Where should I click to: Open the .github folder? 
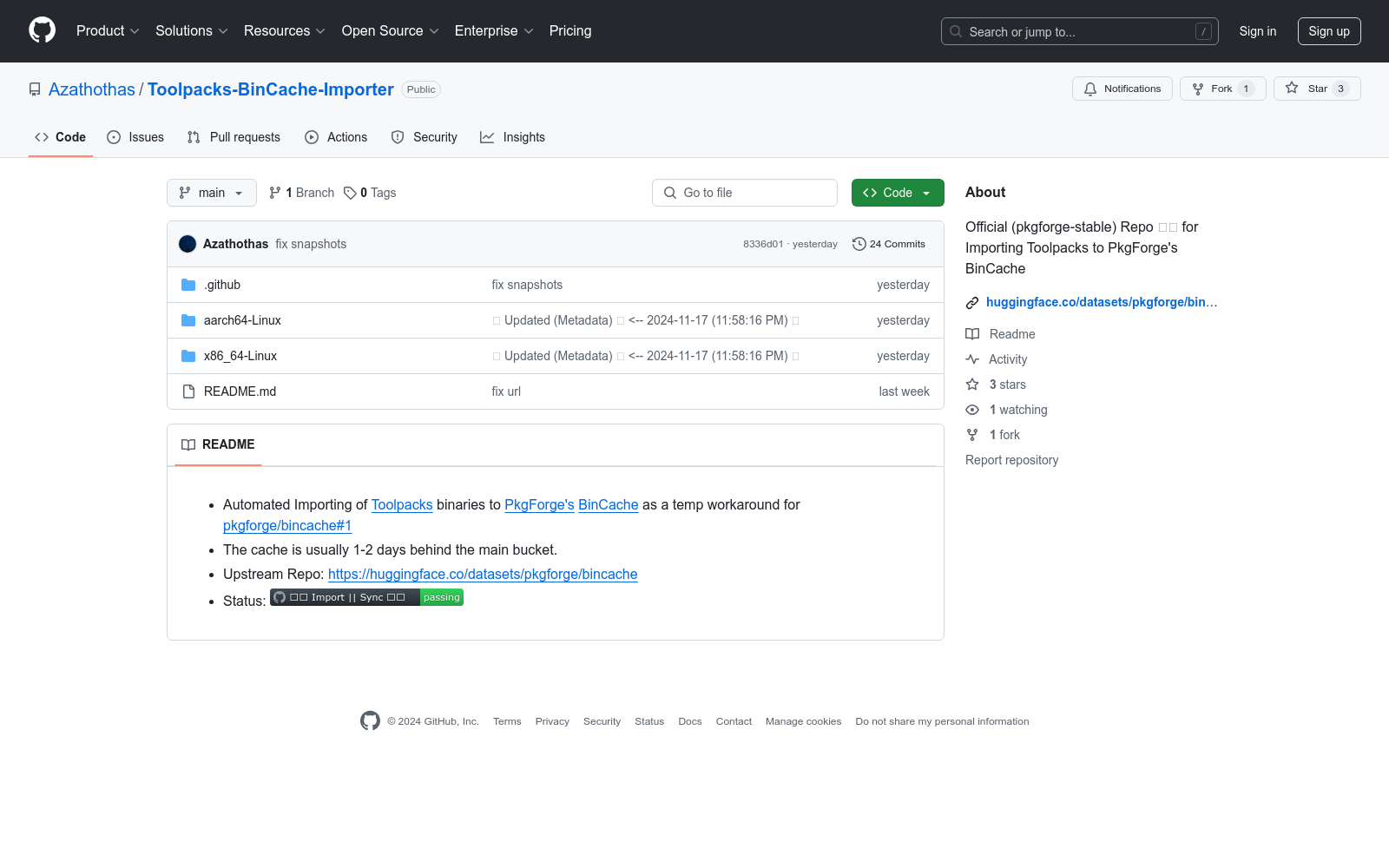[222, 285]
